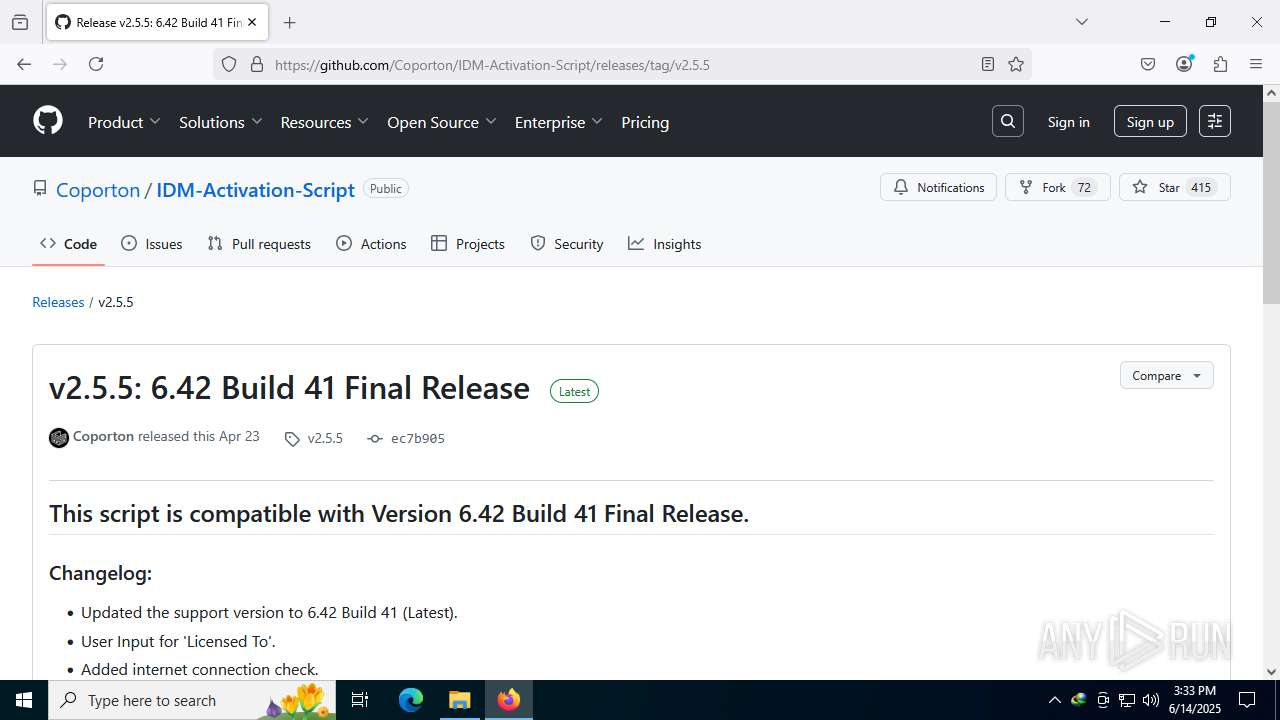Open the Firefox application menu
The image size is (1280, 720).
[x=1256, y=64]
